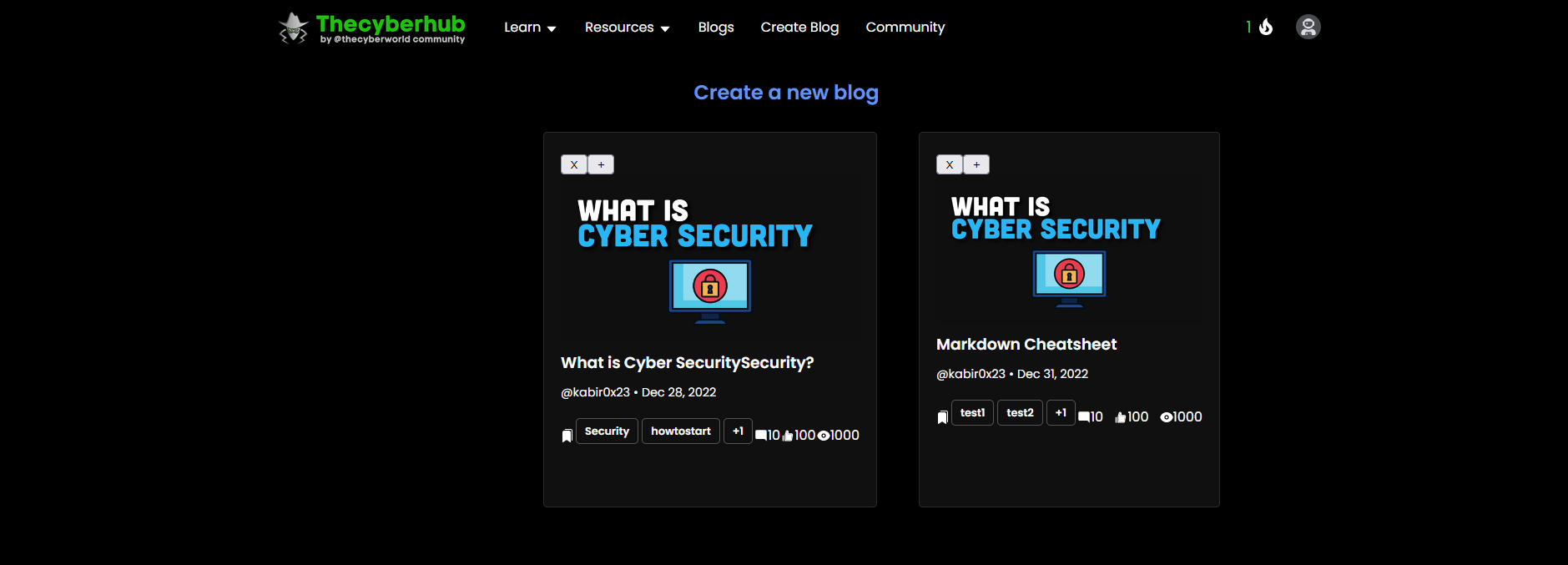
Task: Open What is Cyber SecuritySecurity? title
Action: 687,363
